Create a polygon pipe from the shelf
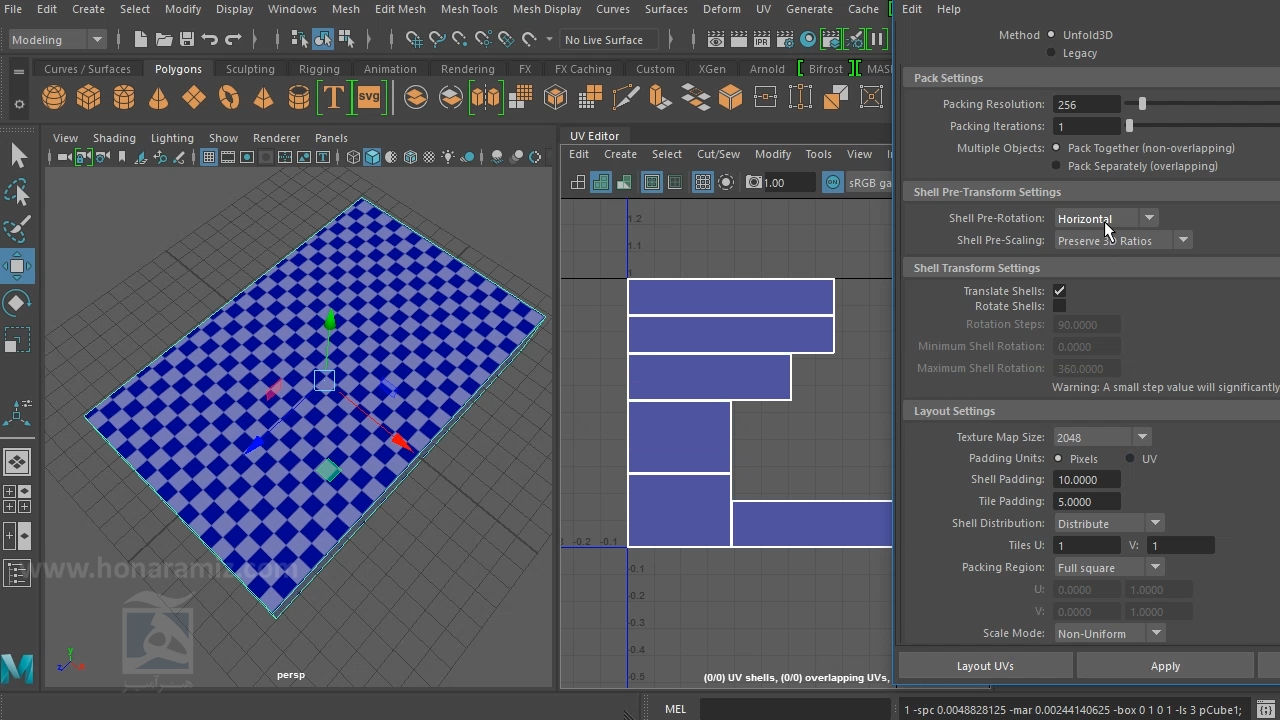Image resolution: width=1280 pixels, height=720 pixels. click(x=298, y=97)
